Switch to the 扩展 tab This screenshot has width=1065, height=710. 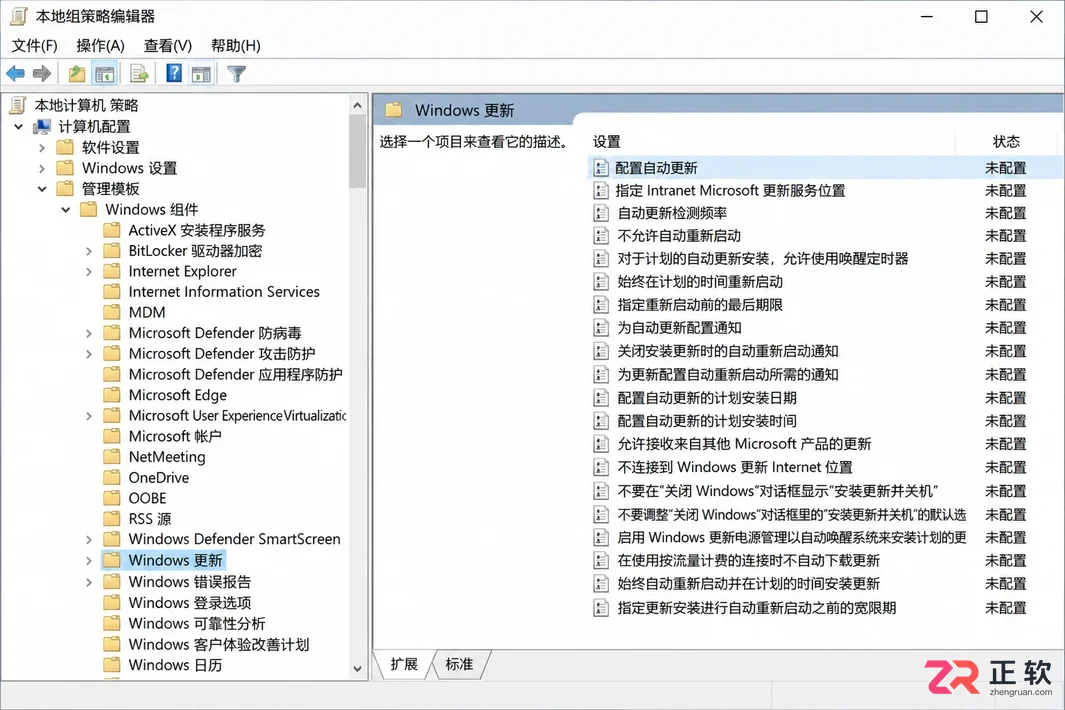click(404, 664)
